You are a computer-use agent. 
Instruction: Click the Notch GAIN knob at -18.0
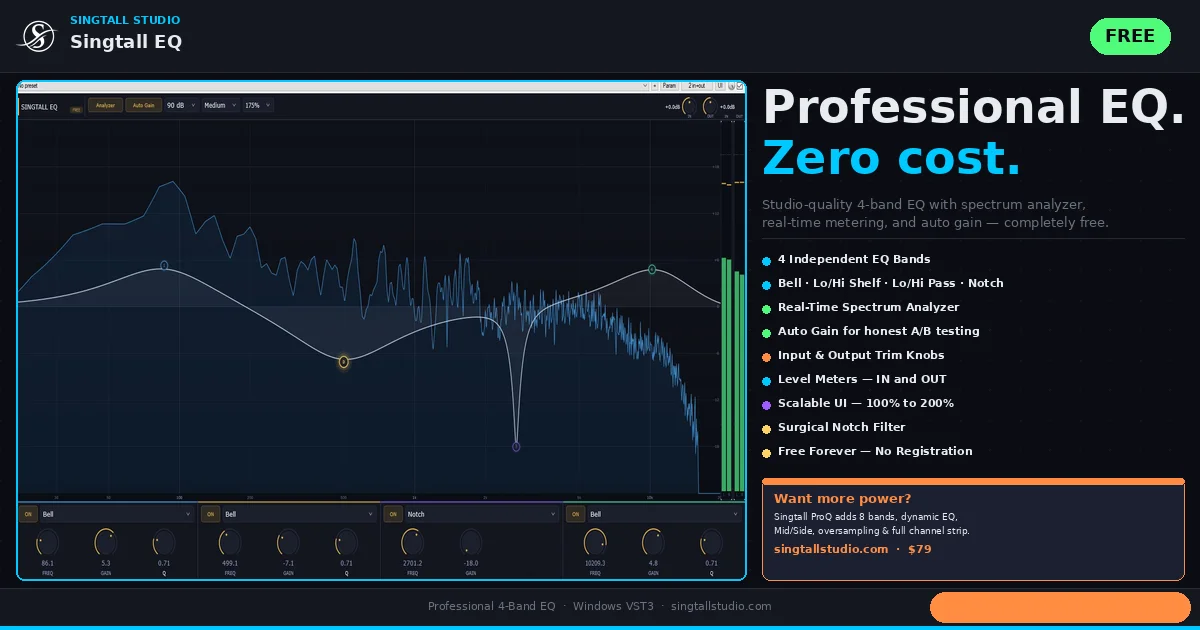pos(471,543)
